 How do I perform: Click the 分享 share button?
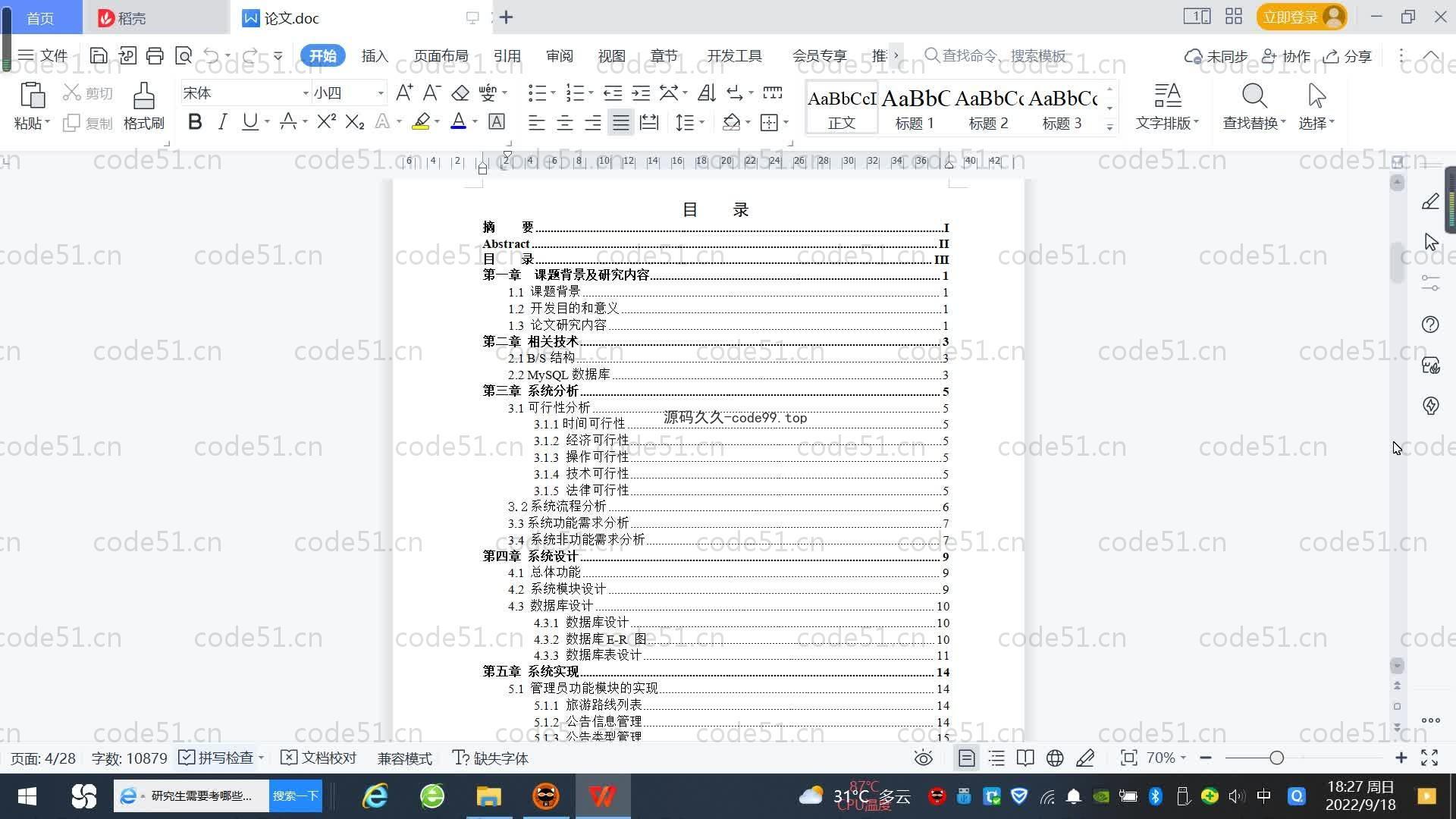tap(1348, 56)
